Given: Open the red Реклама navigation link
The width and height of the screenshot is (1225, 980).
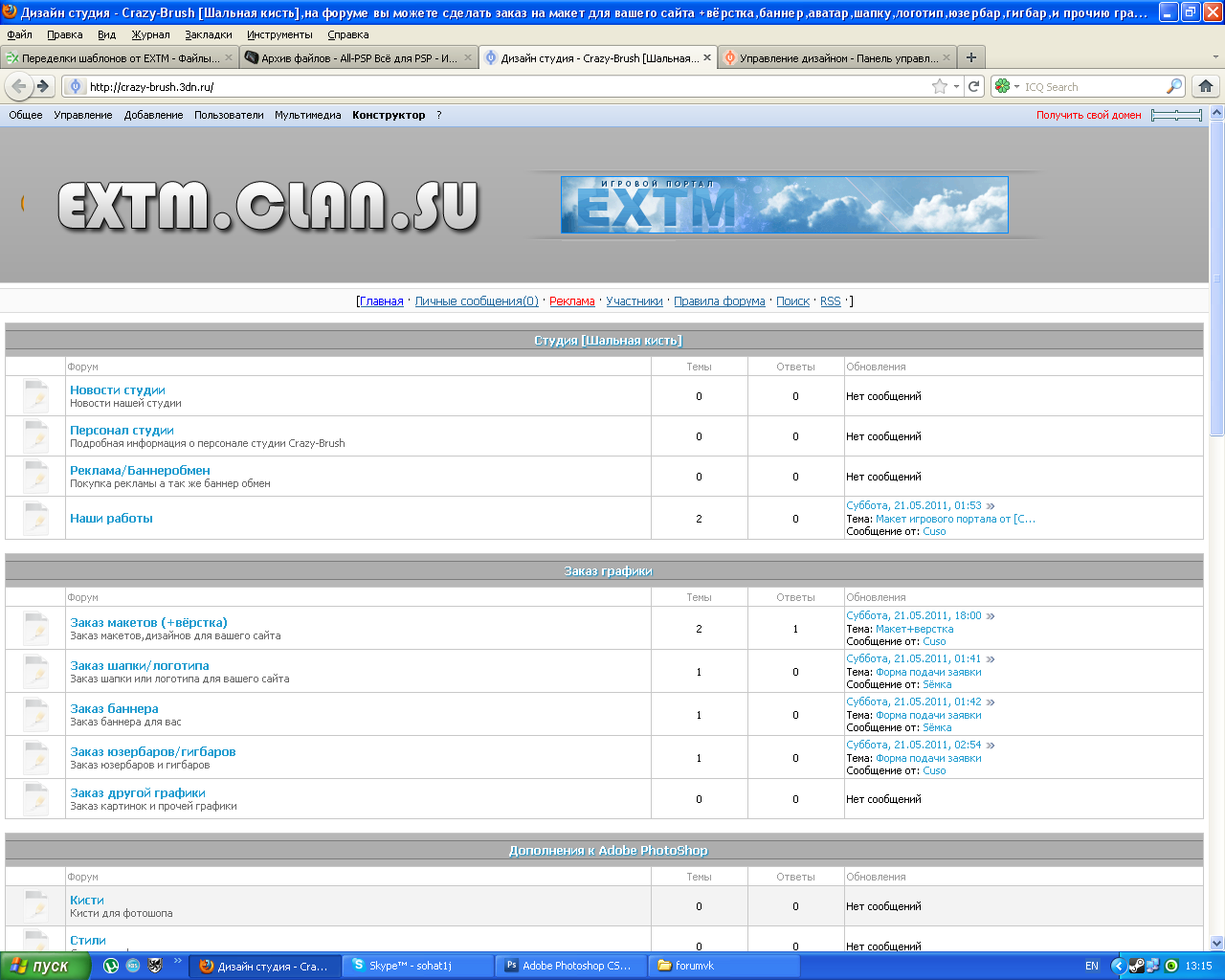Looking at the screenshot, I should 572,301.
